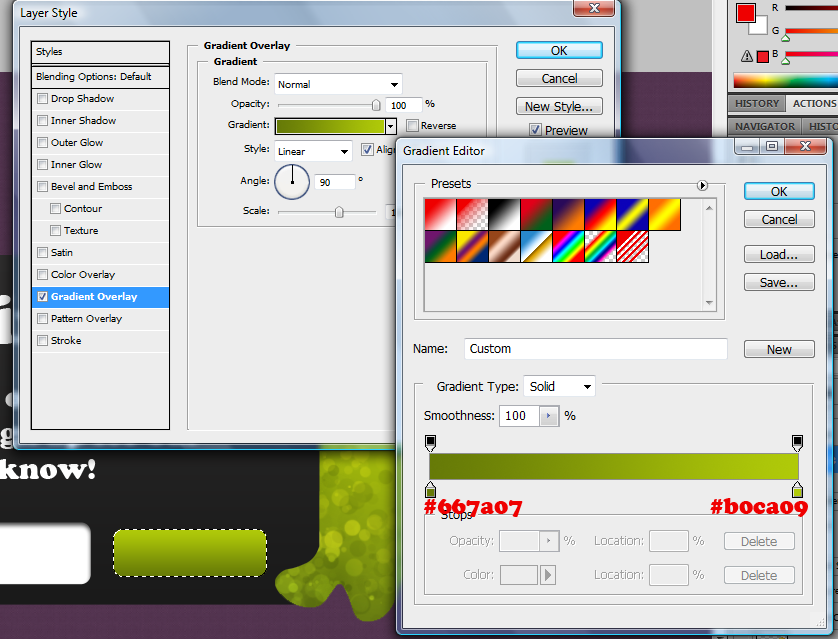This screenshot has width=838, height=639.
Task: Open the Blend Mode dropdown
Action: click(x=338, y=84)
